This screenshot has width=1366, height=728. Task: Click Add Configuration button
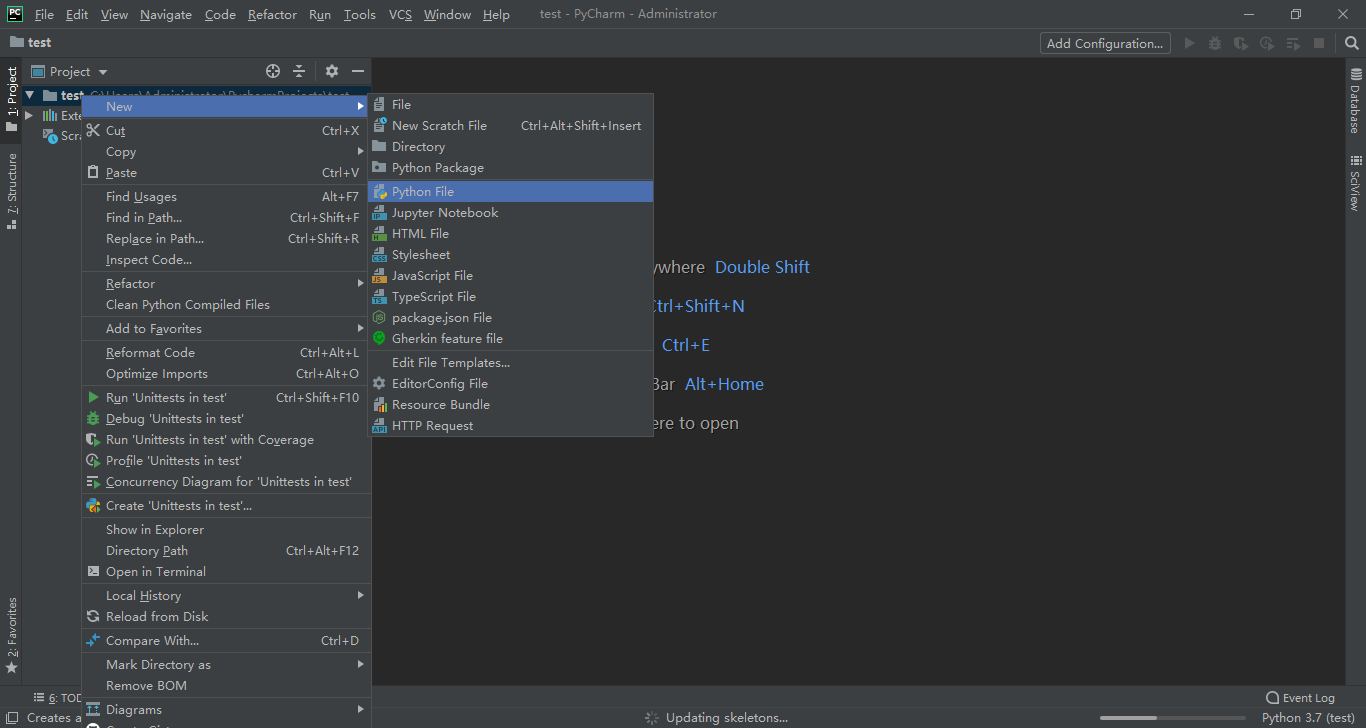click(x=1105, y=43)
